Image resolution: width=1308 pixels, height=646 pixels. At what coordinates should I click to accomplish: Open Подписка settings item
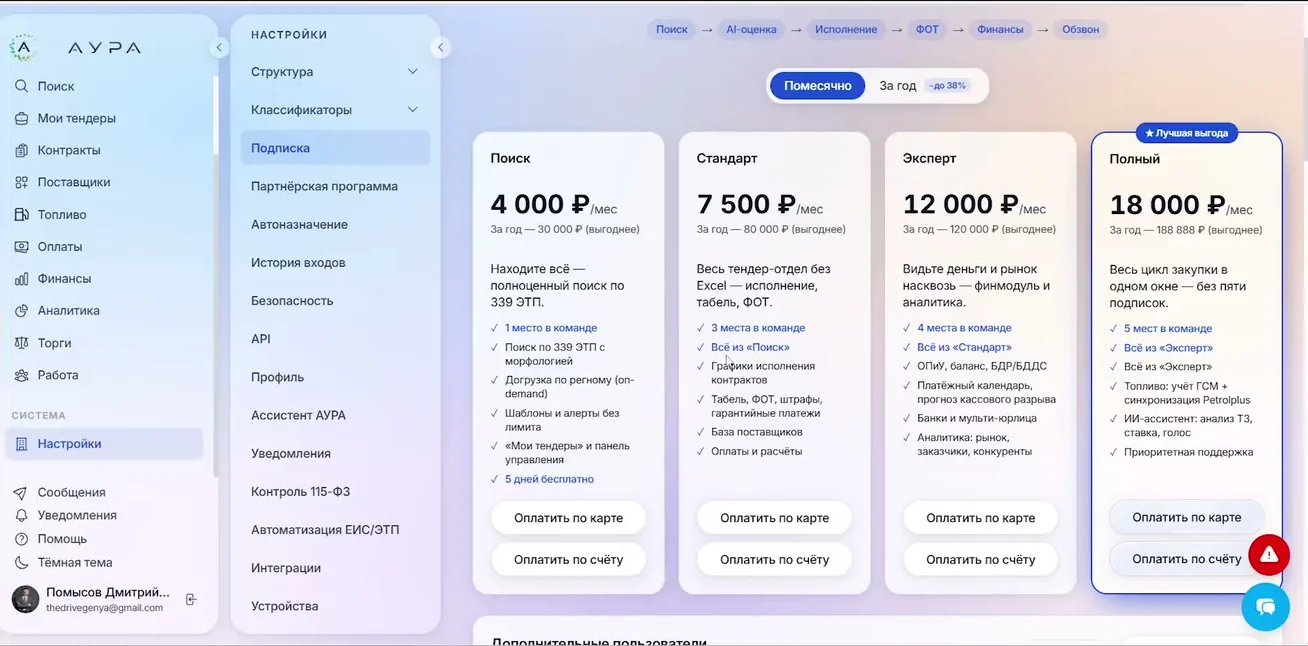point(335,148)
